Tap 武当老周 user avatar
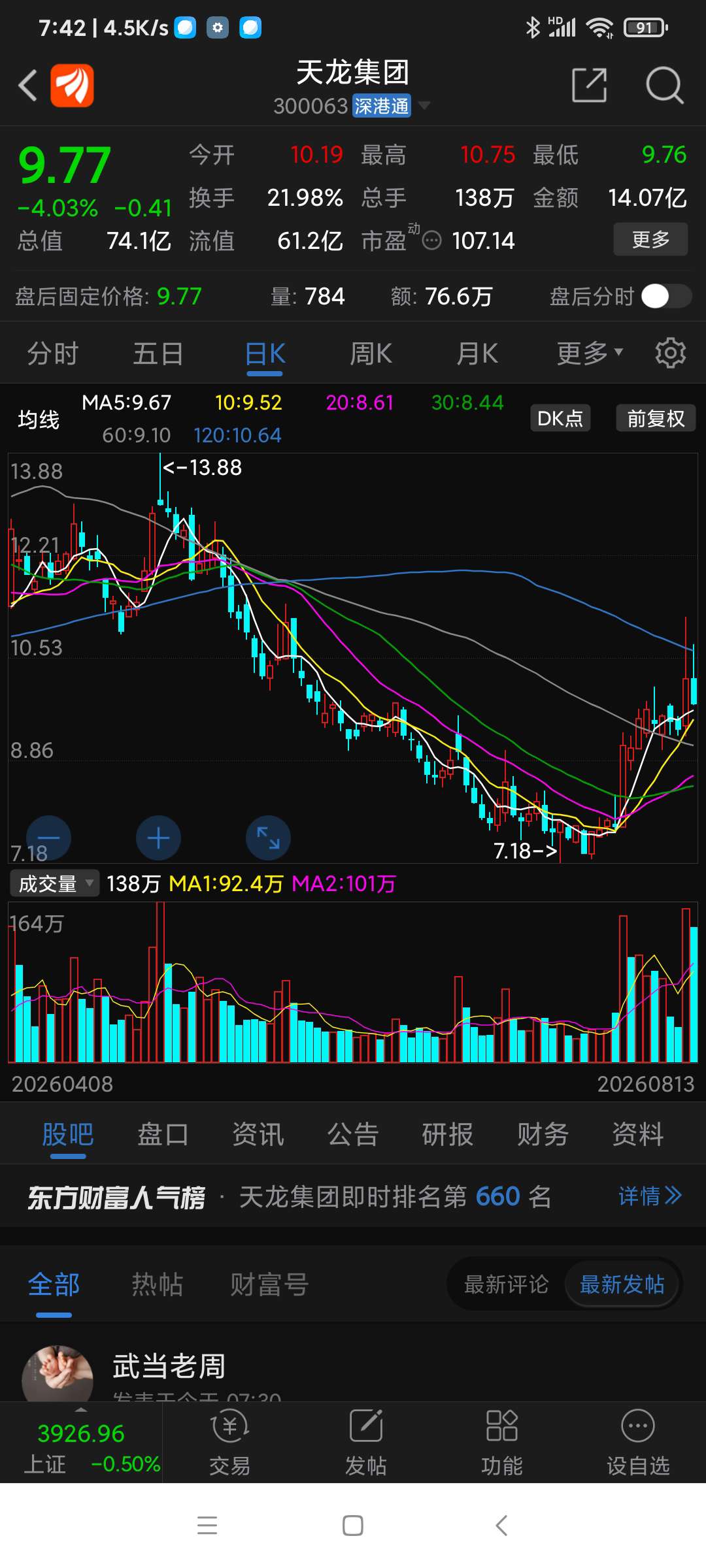 [x=58, y=1373]
